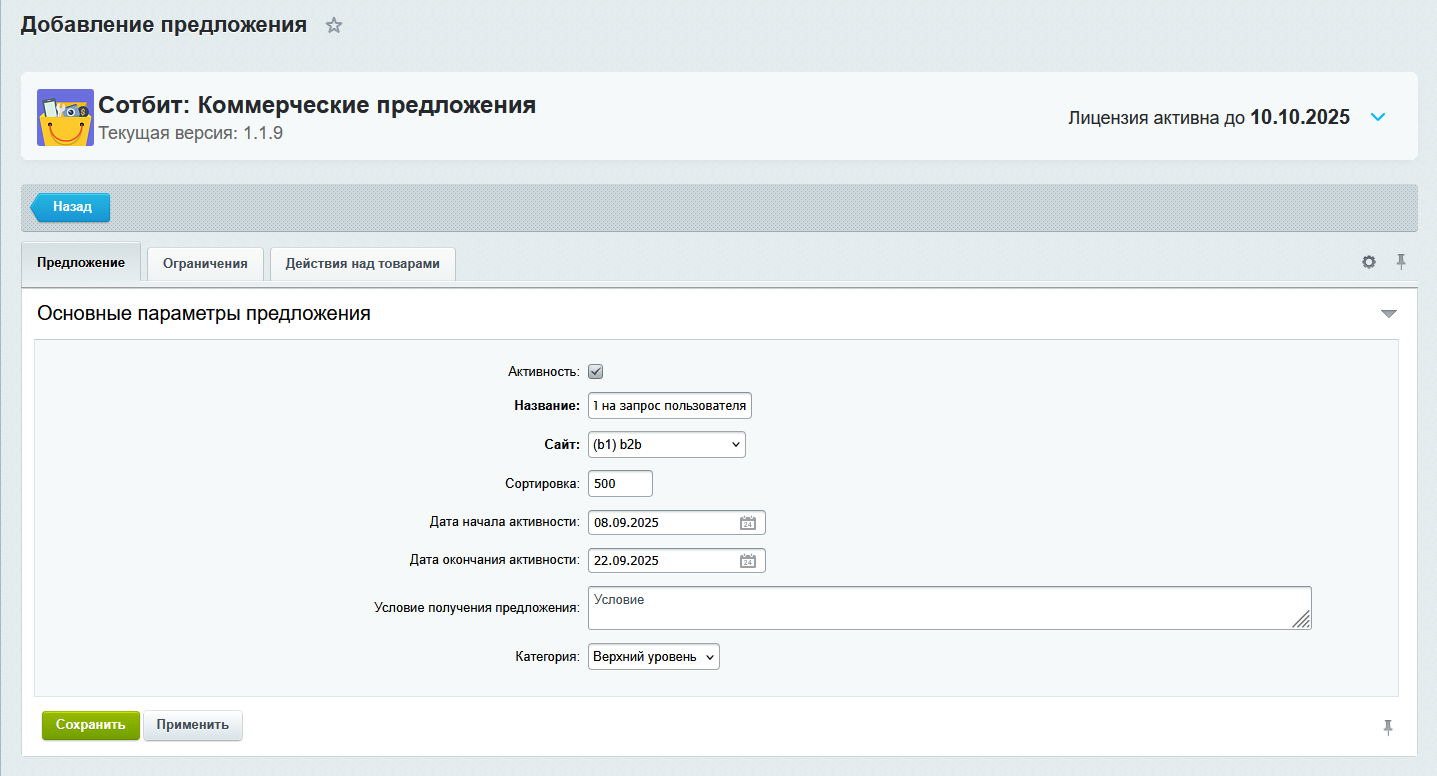Switch to the Действия над товарами tab
This screenshot has width=1437, height=776.
click(362, 263)
